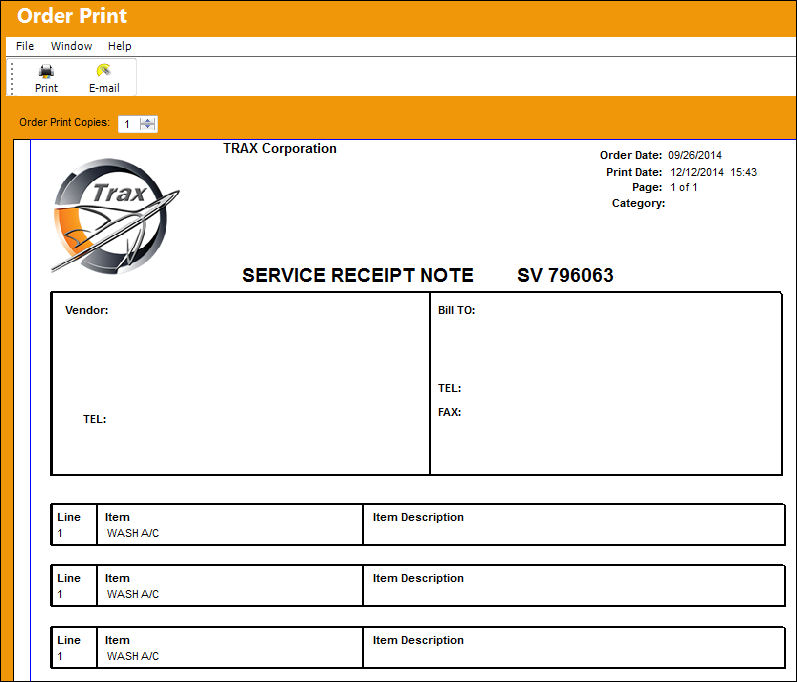The height and width of the screenshot is (682, 797).
Task: Click the TEL label in Bill TO box
Action: coord(449,388)
